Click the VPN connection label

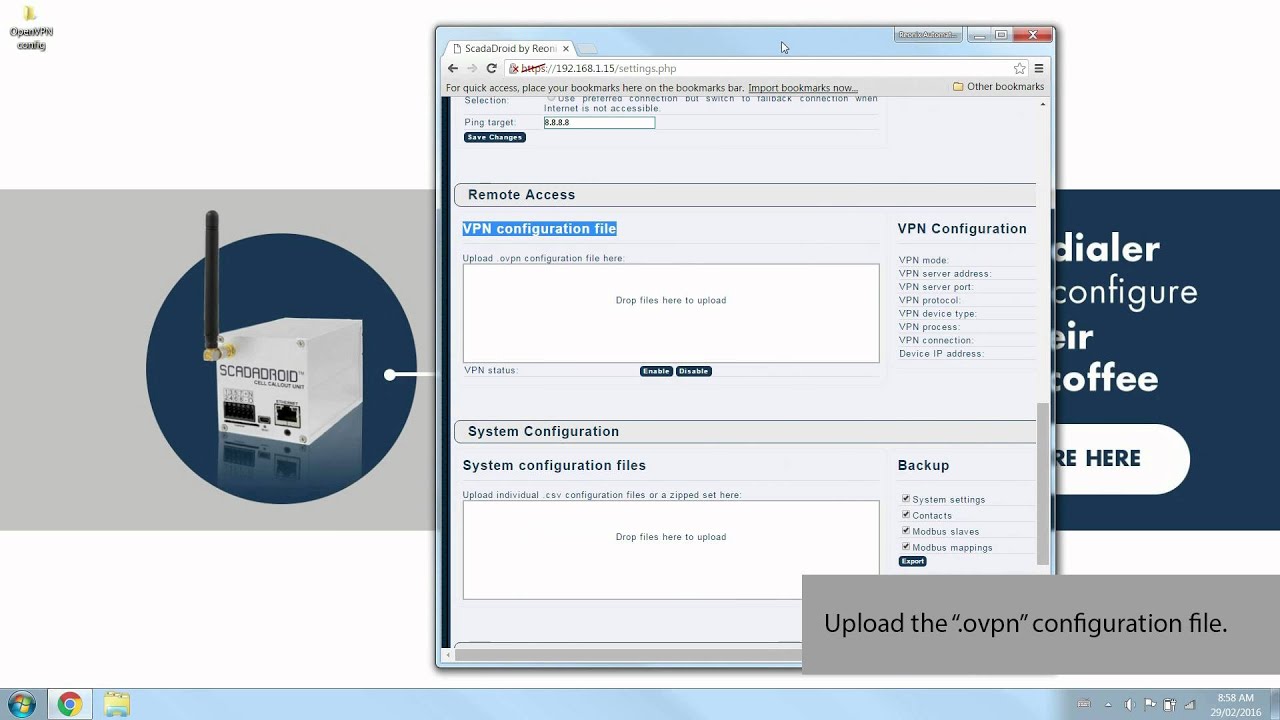[x=936, y=340]
